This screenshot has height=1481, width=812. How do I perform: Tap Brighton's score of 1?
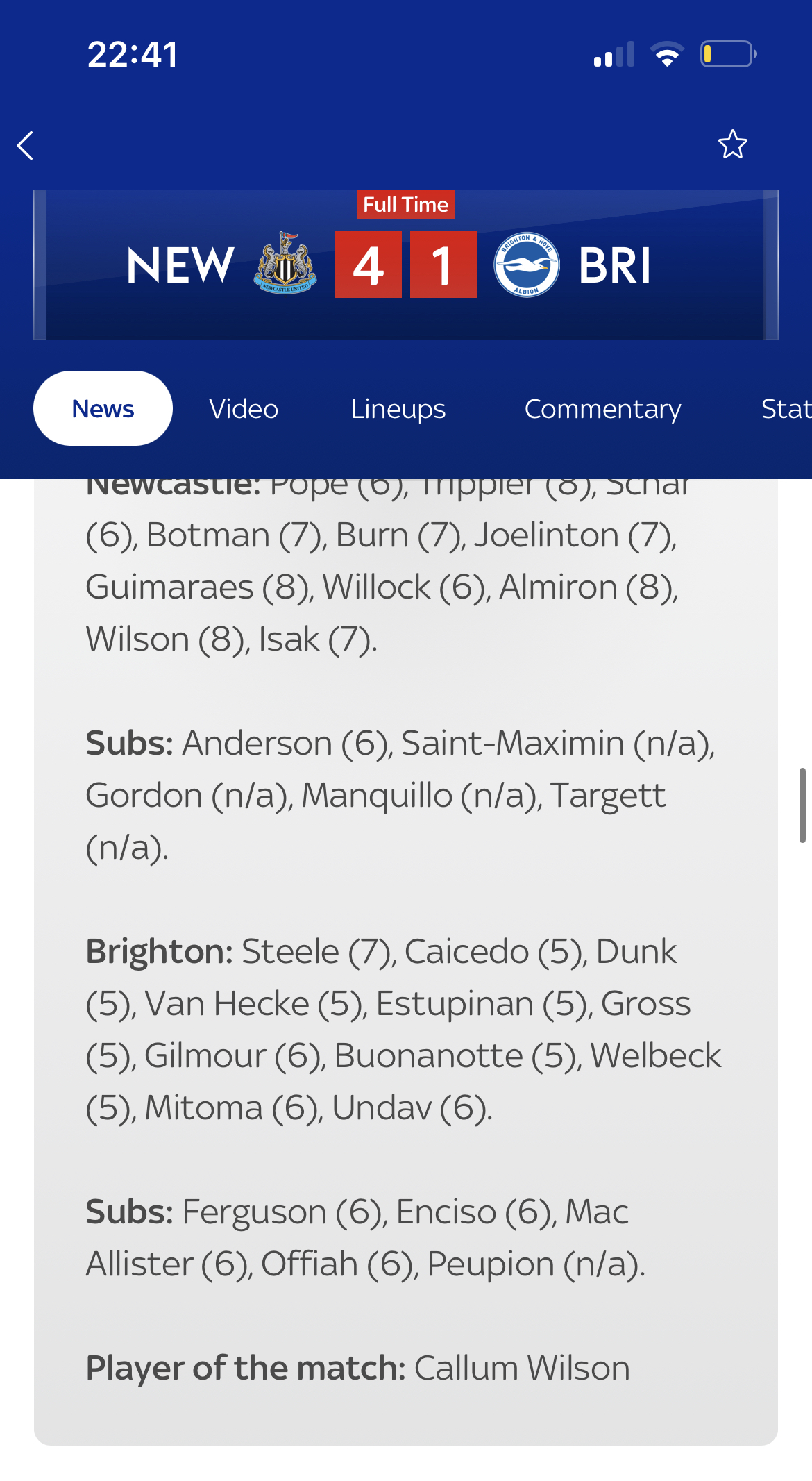pyautogui.click(x=443, y=265)
